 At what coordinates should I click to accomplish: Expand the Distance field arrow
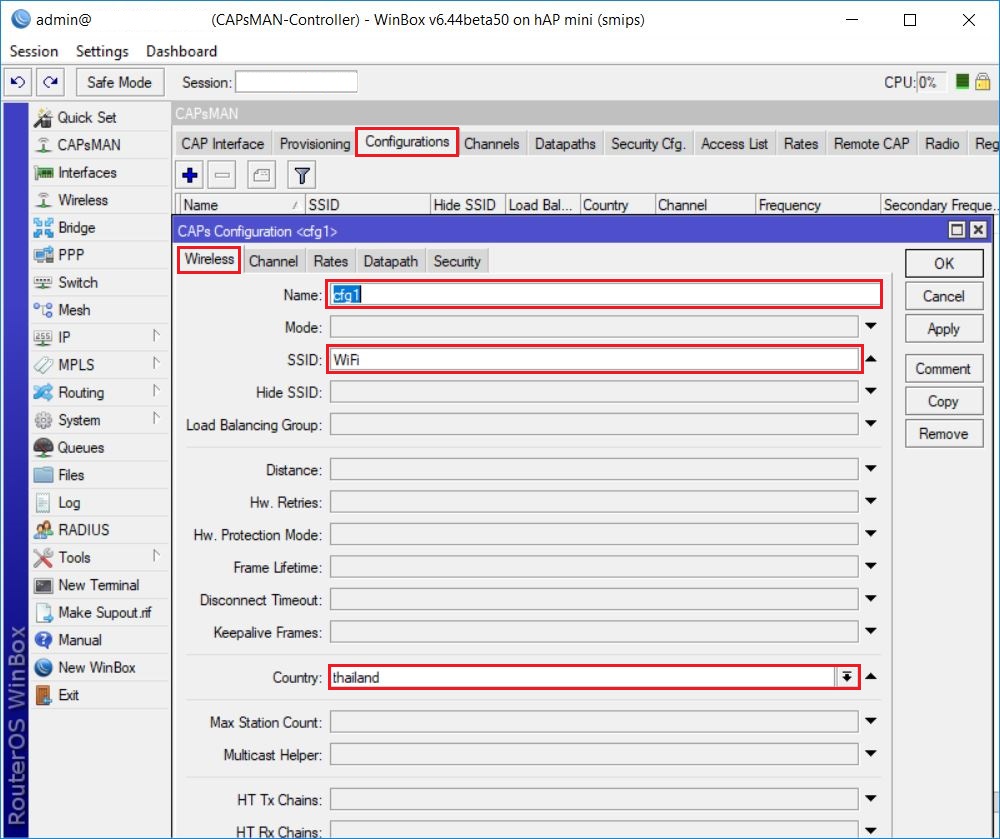click(x=871, y=469)
